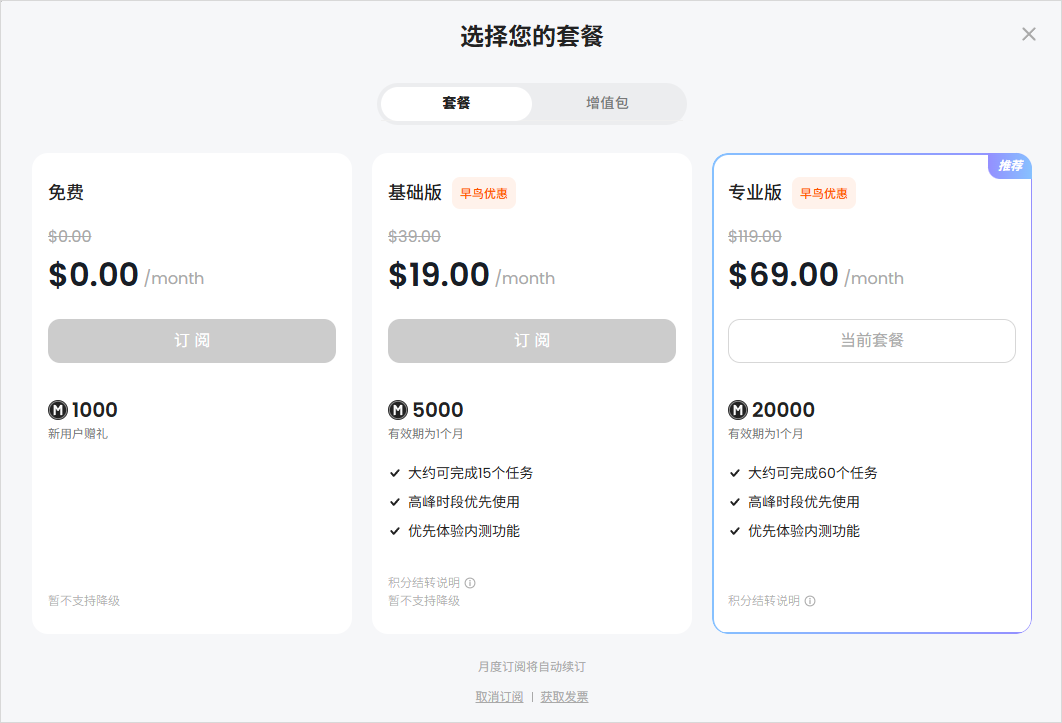The width and height of the screenshot is (1062, 723).
Task: Click the 当前套餐 button
Action: click(x=871, y=341)
